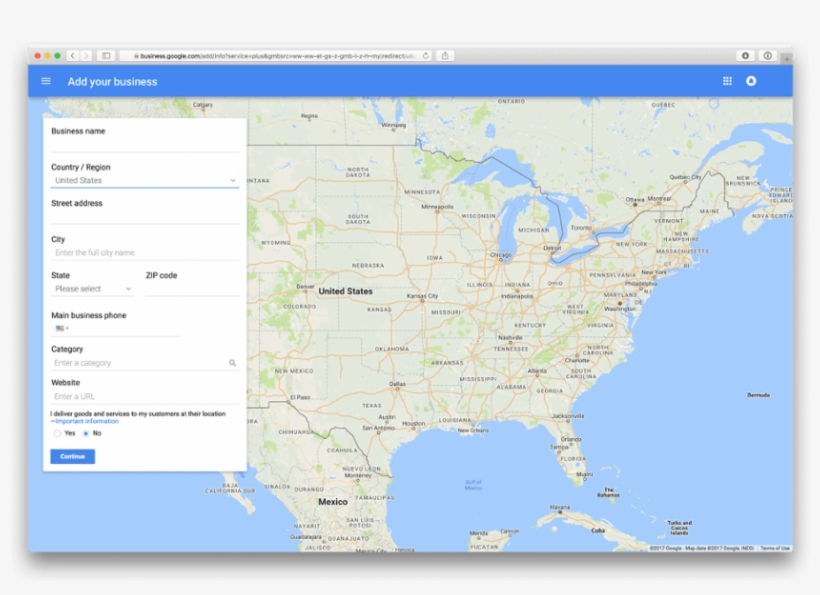Click the Continue button

pos(72,456)
